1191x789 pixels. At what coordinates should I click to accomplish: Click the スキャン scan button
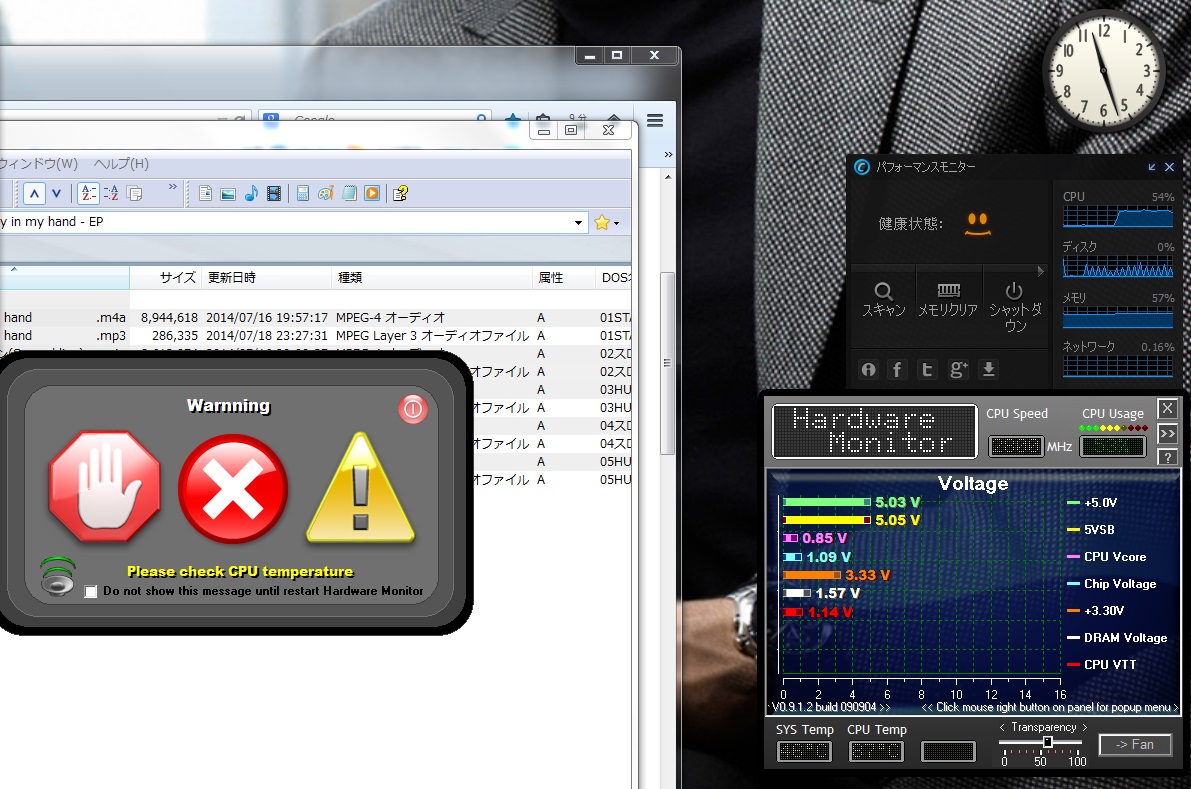coord(883,301)
